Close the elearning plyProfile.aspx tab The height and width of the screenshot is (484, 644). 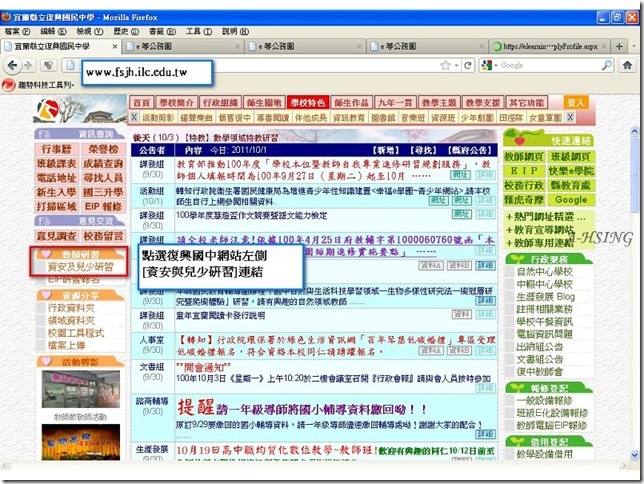click(x=604, y=46)
